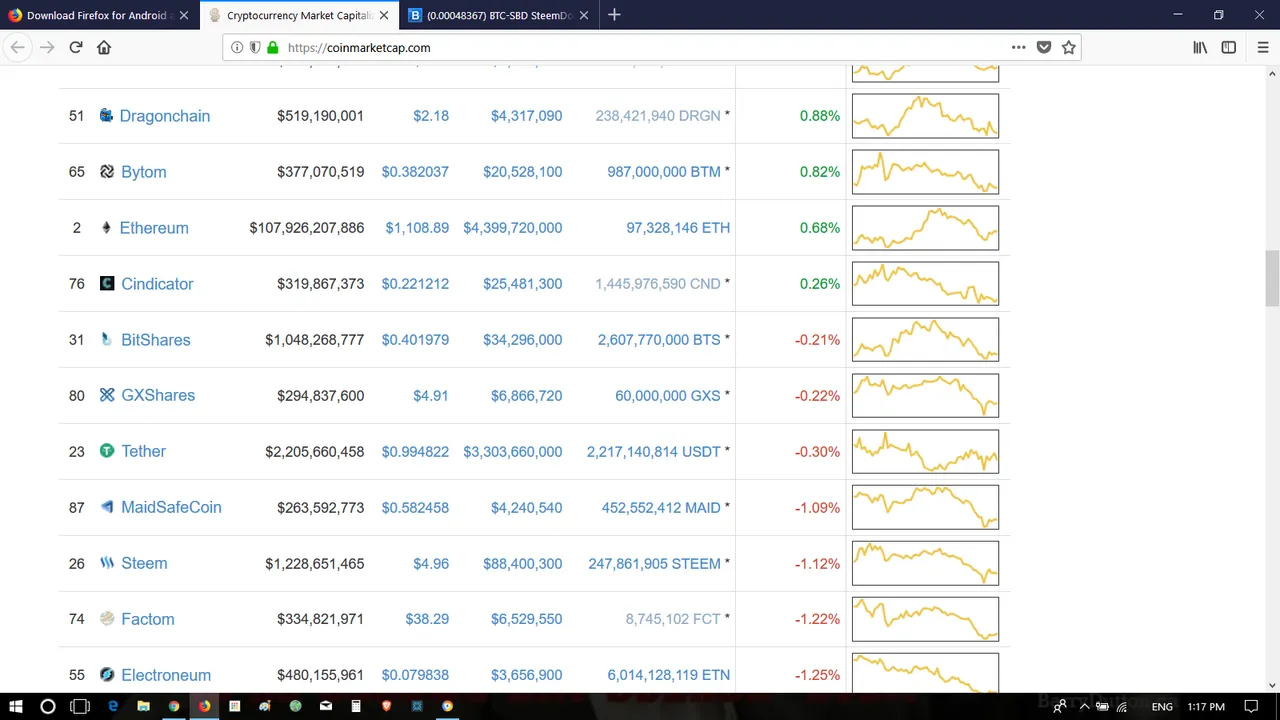Open File Explorer from taskbar

pyautogui.click(x=143, y=706)
